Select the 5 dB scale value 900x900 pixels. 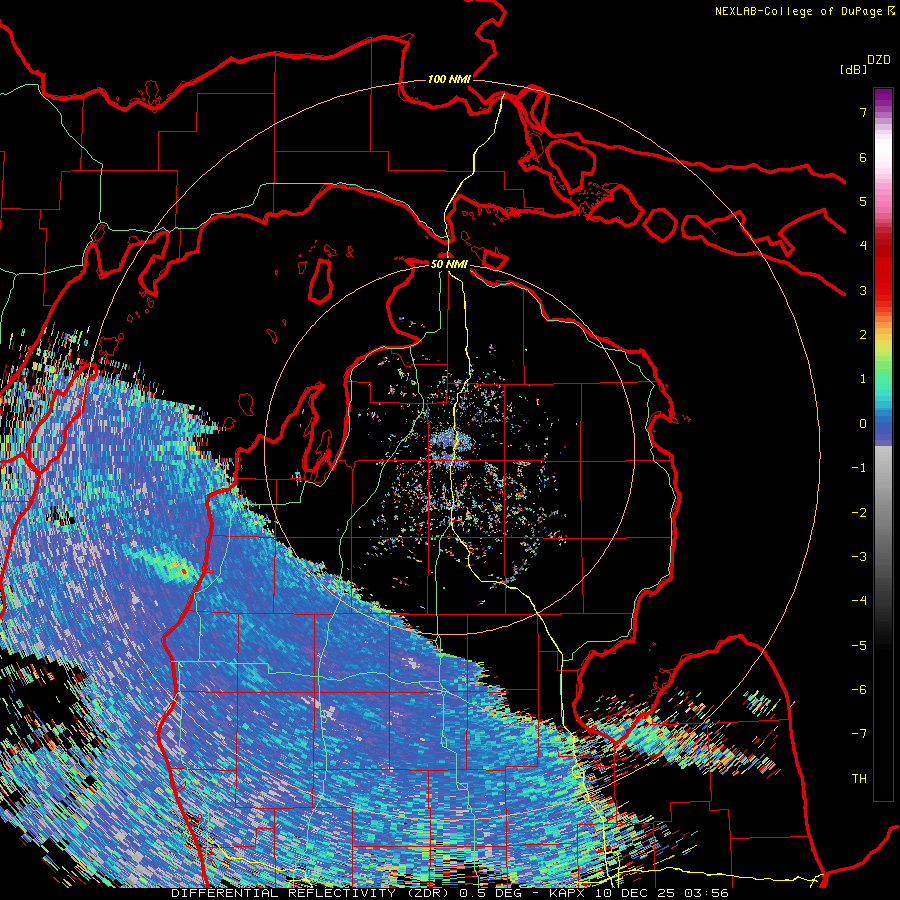click(863, 201)
